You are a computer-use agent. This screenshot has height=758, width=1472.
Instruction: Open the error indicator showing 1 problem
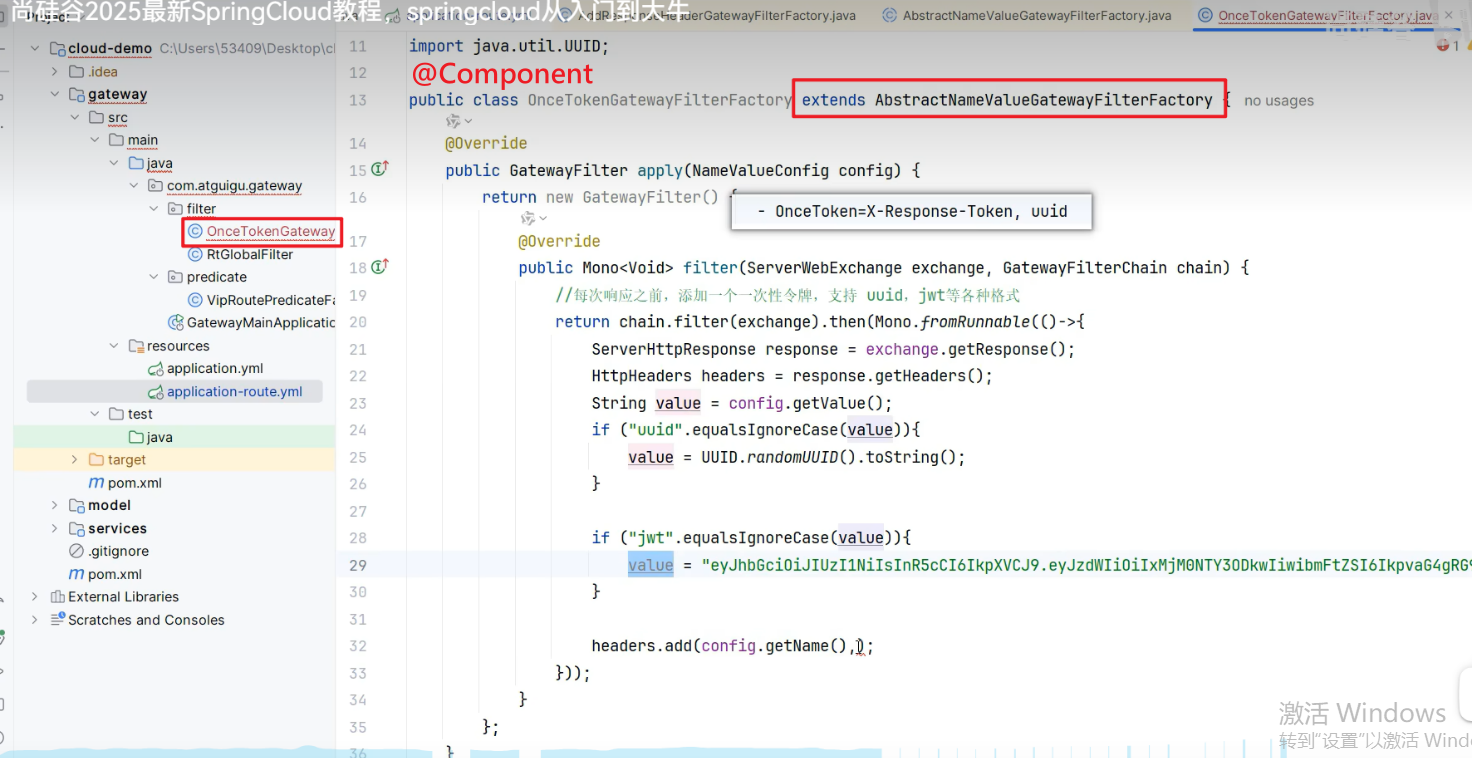tap(1448, 45)
